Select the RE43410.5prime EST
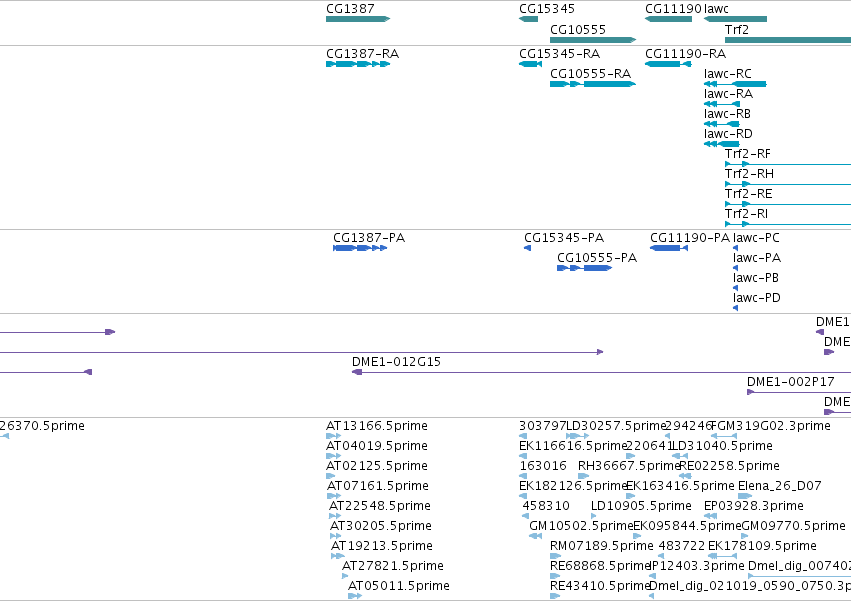This screenshot has width=851, height=601. click(x=555, y=596)
